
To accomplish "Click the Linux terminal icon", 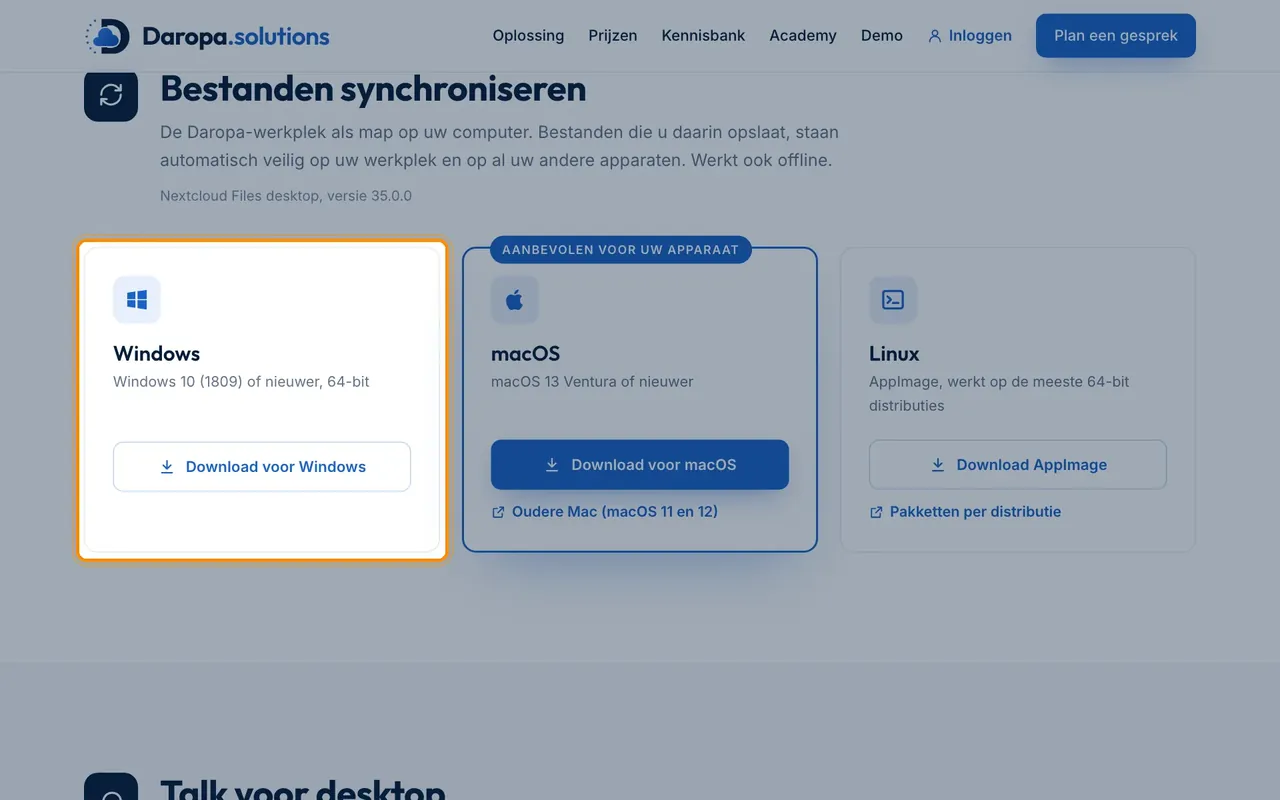I will 893,300.
